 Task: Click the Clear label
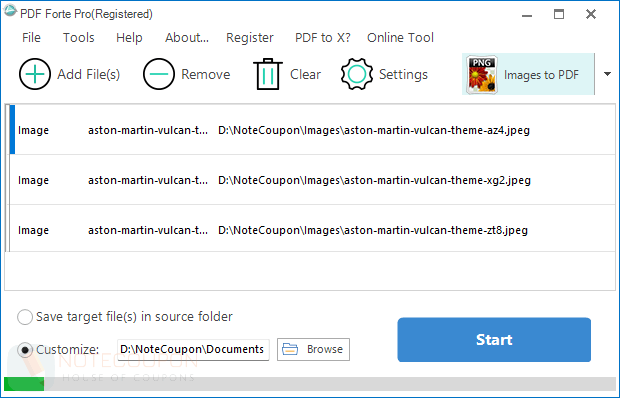305,74
